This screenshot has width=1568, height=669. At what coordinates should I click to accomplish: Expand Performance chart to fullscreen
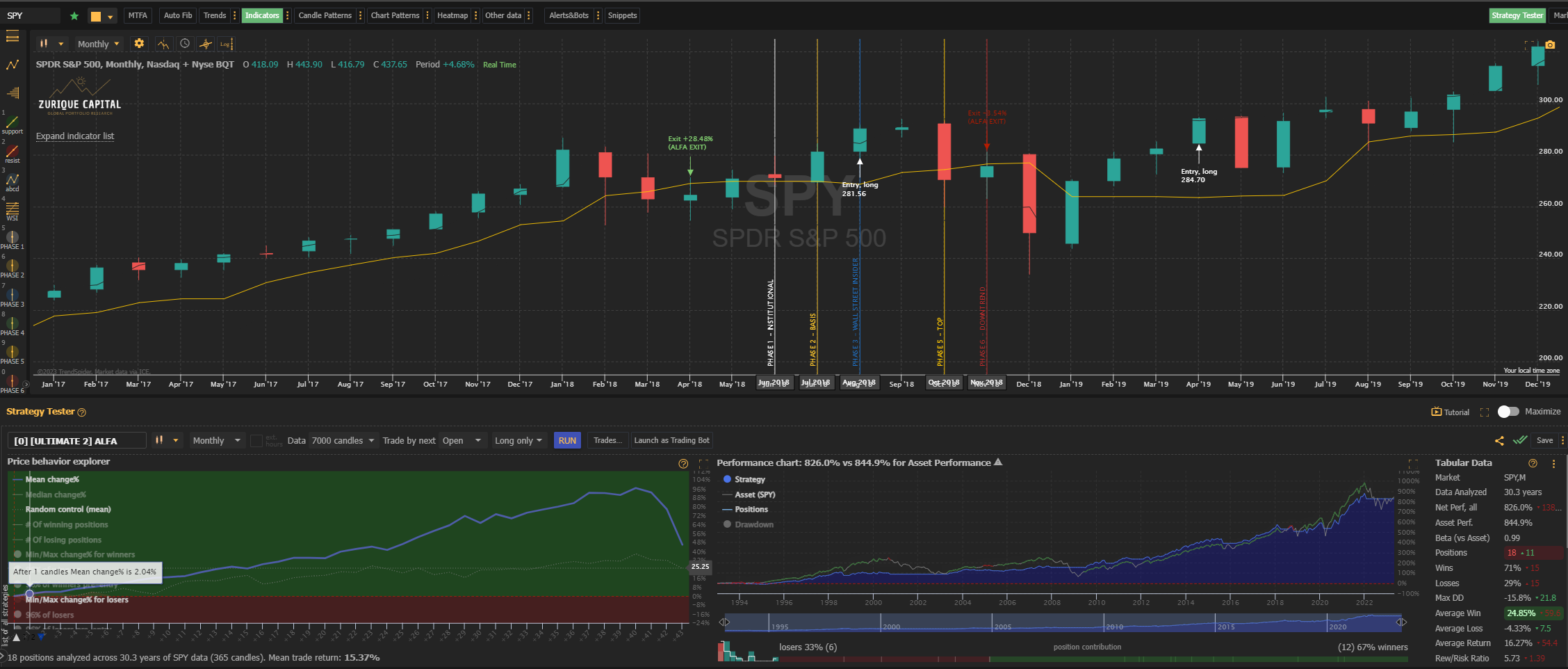[1413, 463]
